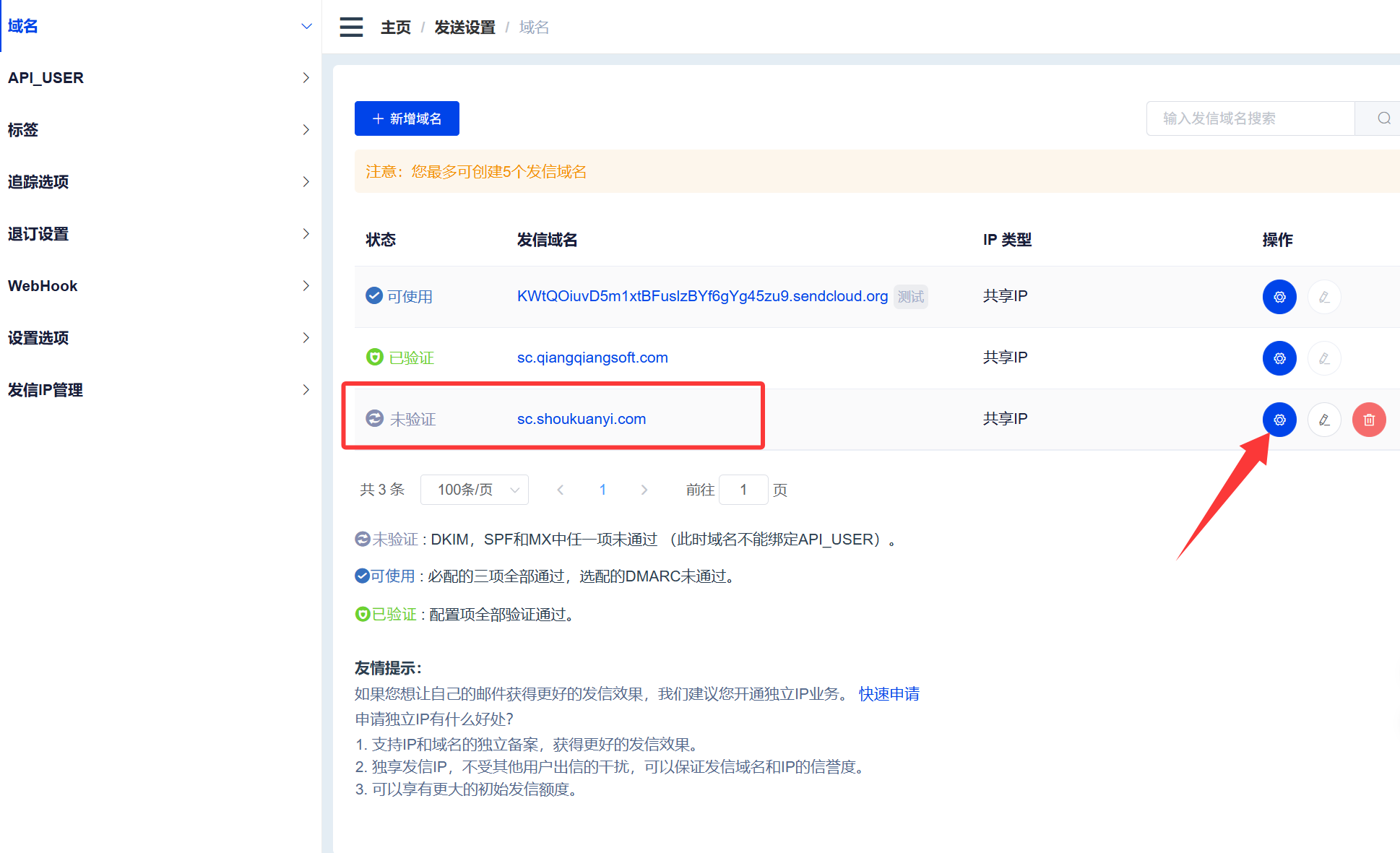1400x853 pixels.
Task: Open settings gear for sendcloud.org test domain
Action: click(x=1279, y=297)
